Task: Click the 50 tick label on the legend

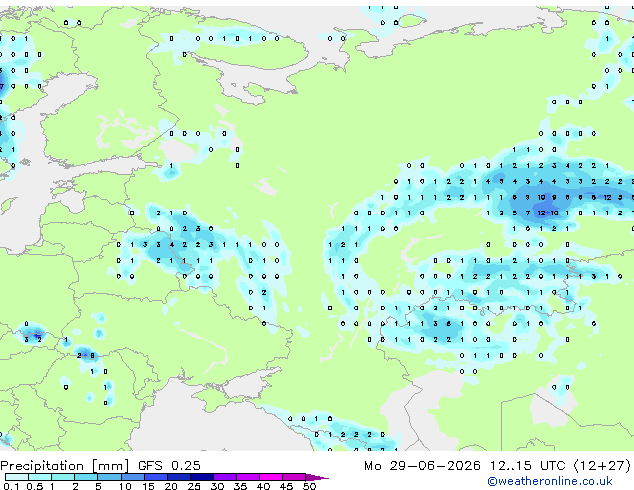Action: point(309,486)
